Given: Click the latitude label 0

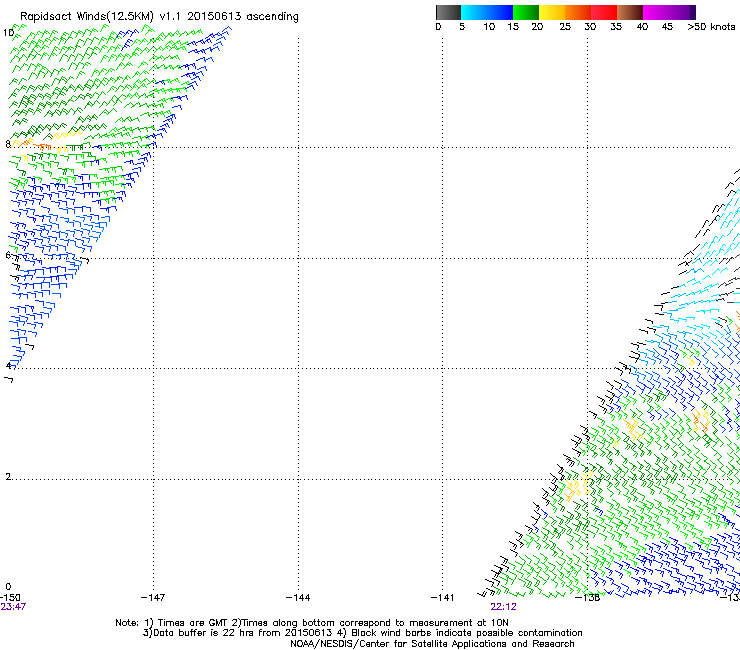Looking at the screenshot, I should (x=8, y=587).
